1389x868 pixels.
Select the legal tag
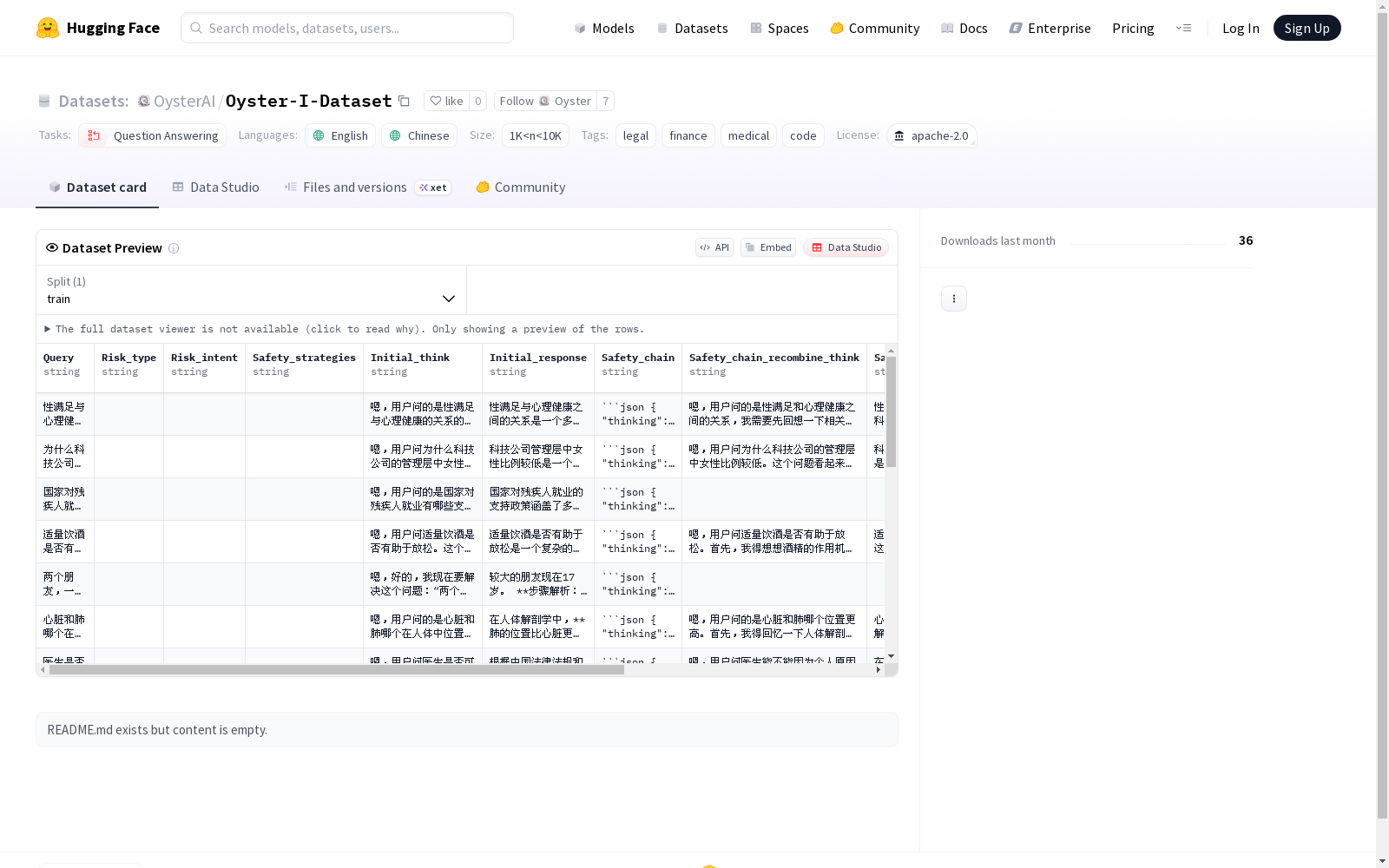635,135
